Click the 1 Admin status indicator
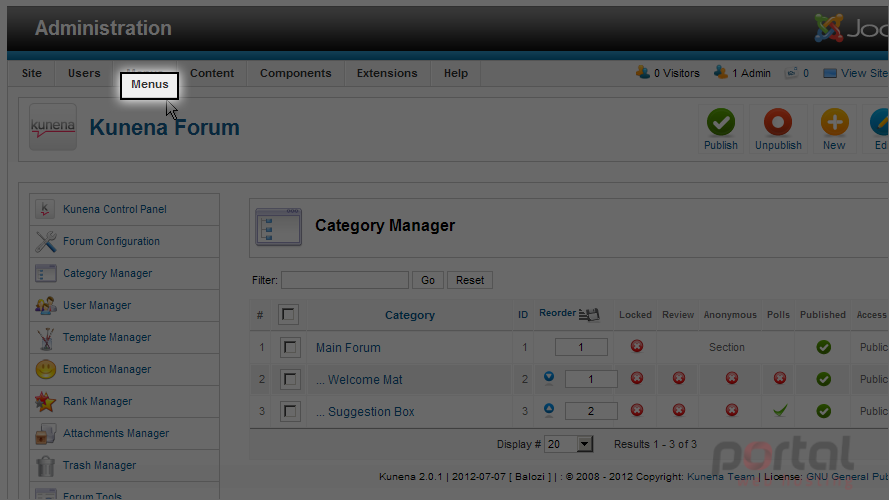 [x=742, y=73]
